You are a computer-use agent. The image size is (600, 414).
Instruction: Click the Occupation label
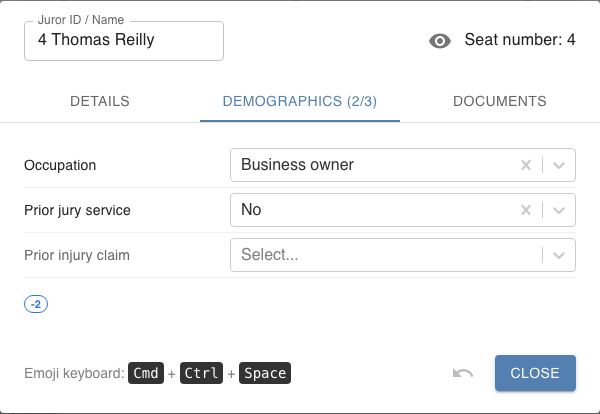click(60, 165)
